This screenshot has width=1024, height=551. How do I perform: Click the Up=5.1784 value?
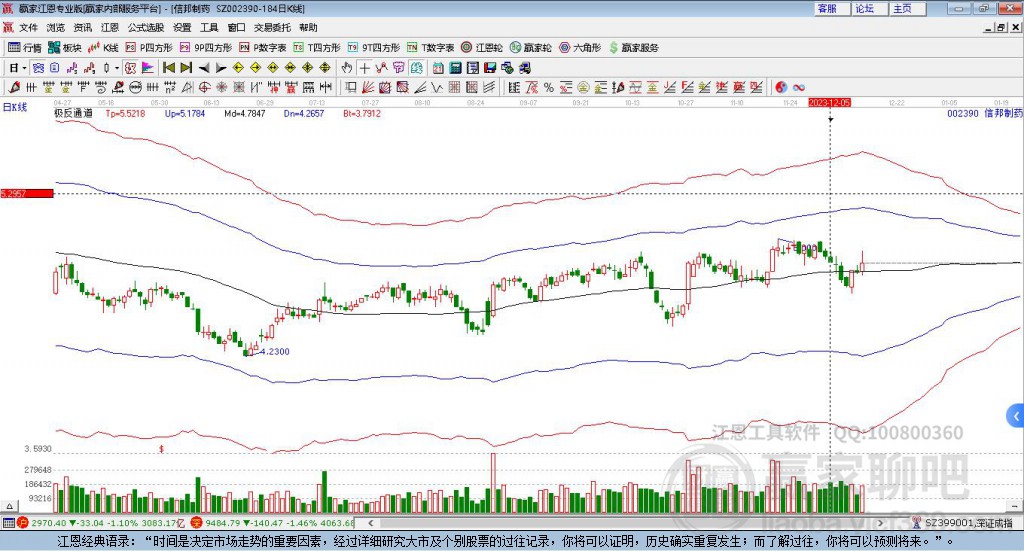click(185, 113)
